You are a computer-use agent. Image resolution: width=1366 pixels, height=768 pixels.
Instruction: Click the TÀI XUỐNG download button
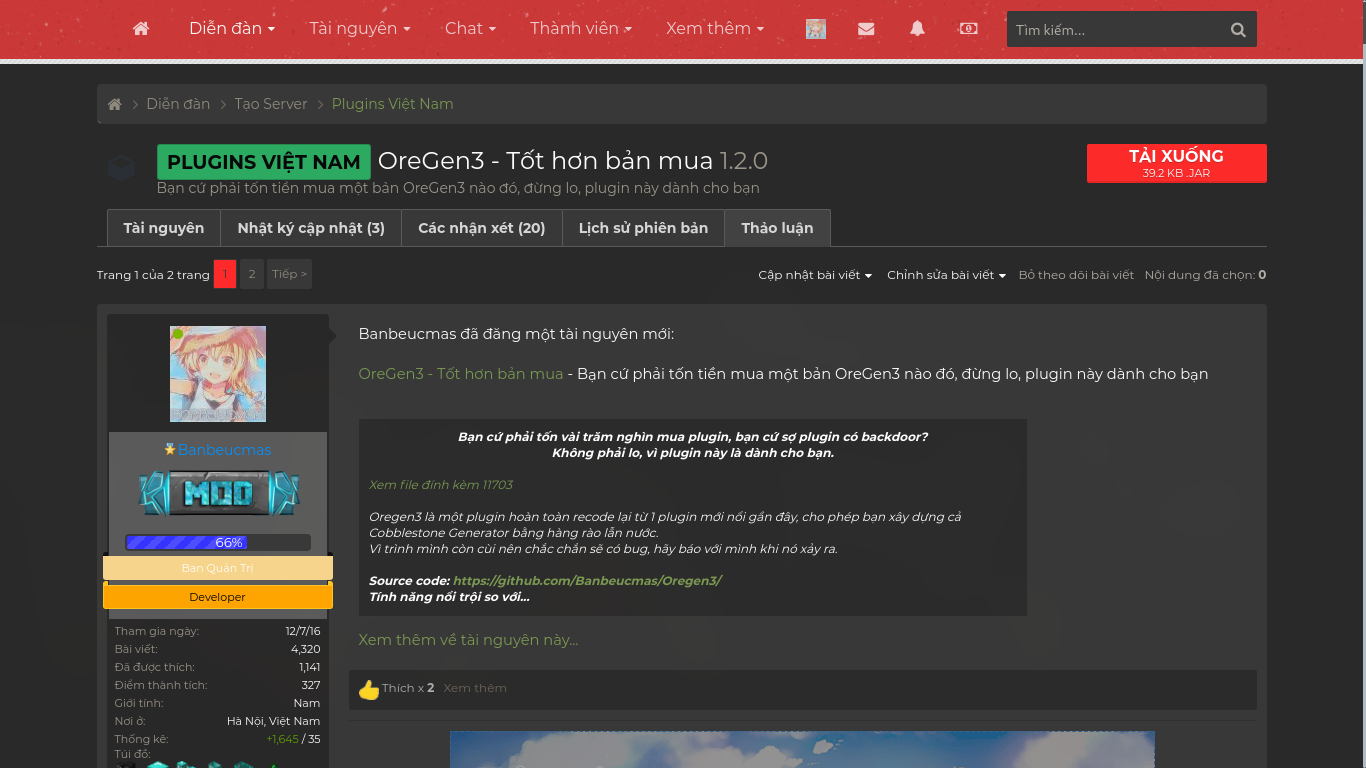click(x=1177, y=163)
